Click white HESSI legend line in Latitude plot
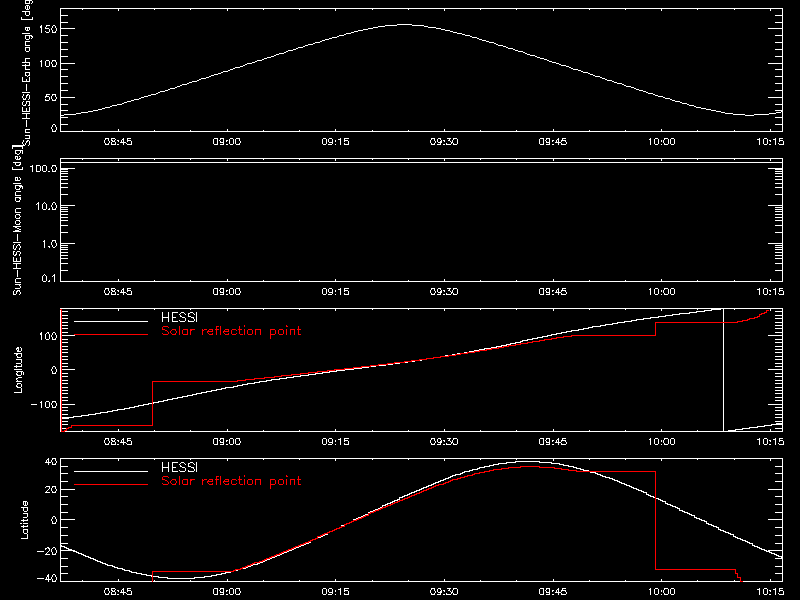800x600 pixels. [111, 471]
